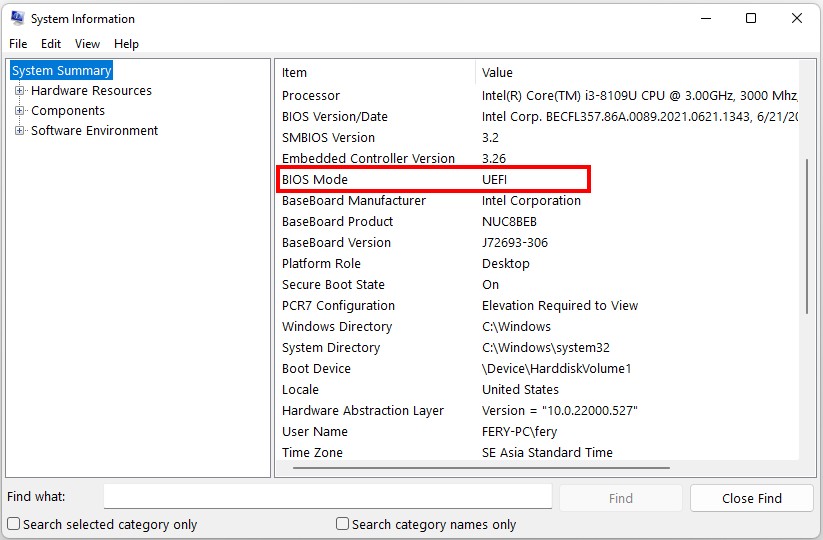Select the SMBIOS Version row
This screenshot has width=823, height=540.
537,137
